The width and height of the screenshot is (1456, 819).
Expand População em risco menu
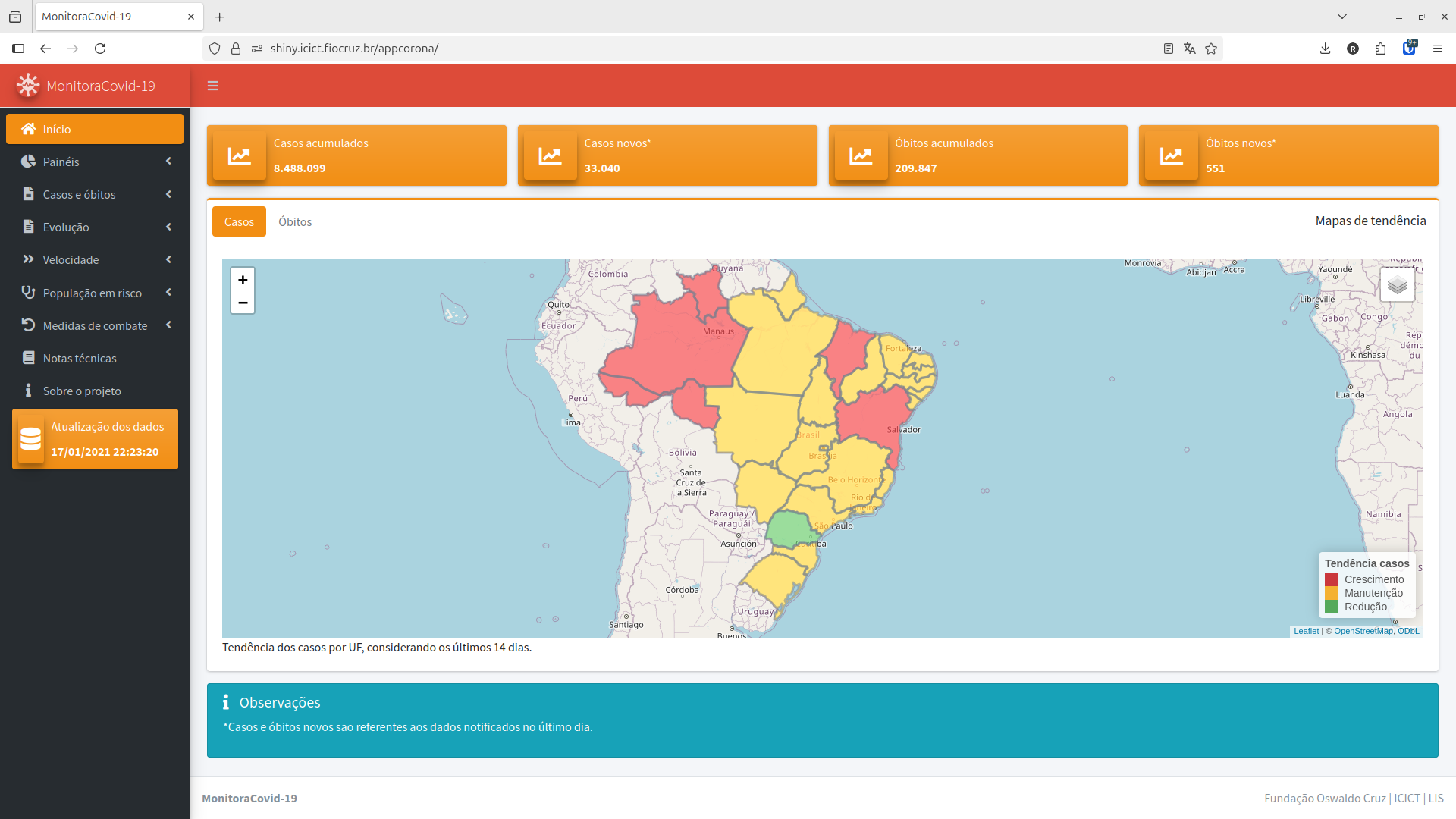(95, 293)
